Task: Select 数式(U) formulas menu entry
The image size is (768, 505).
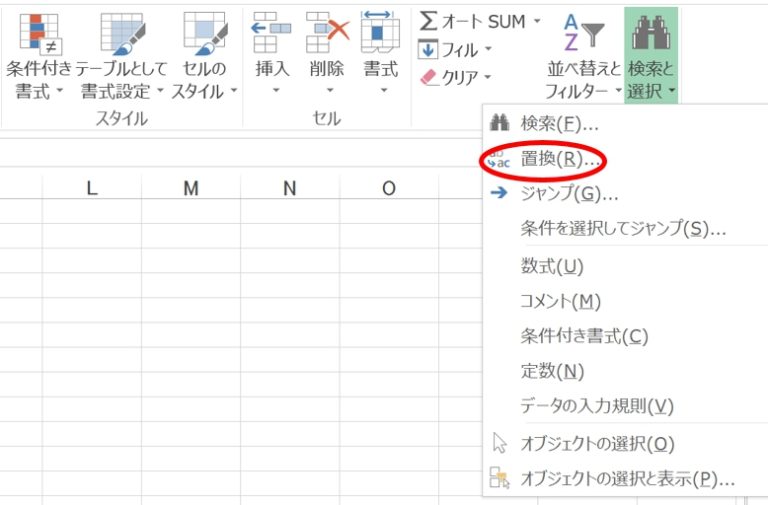Action: click(x=551, y=266)
